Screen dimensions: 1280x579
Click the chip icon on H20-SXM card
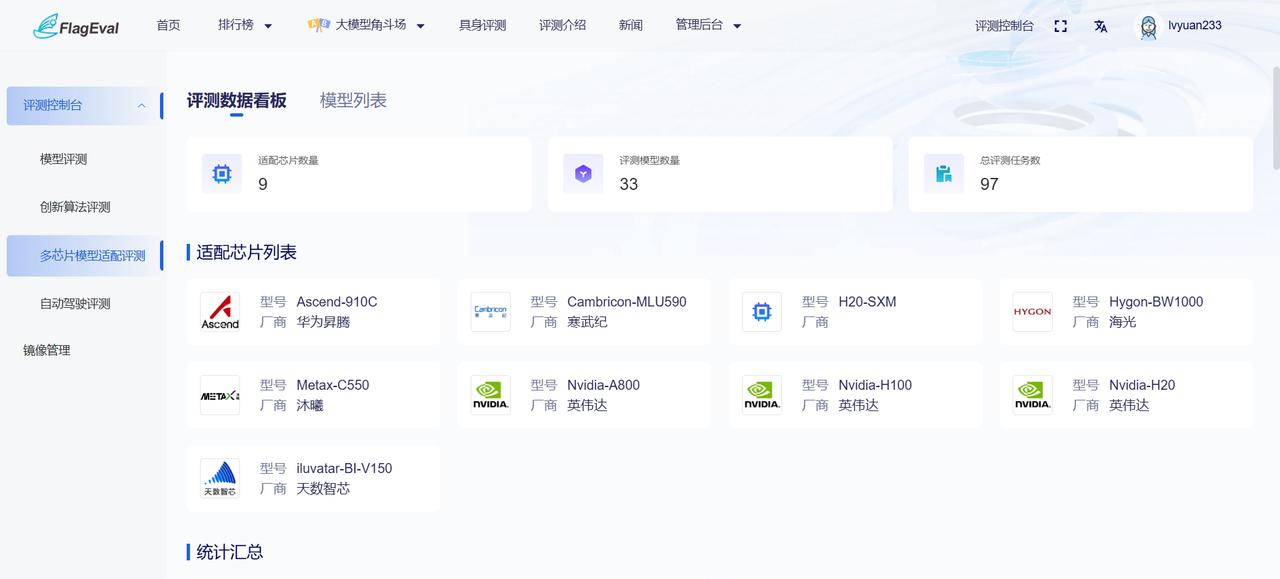(x=762, y=312)
